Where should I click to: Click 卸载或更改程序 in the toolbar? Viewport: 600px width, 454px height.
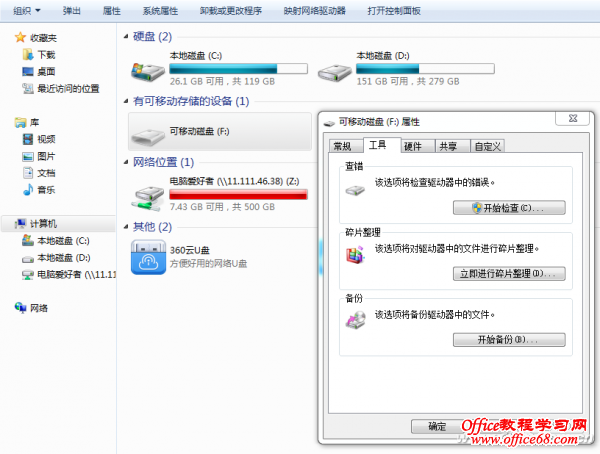231,11
